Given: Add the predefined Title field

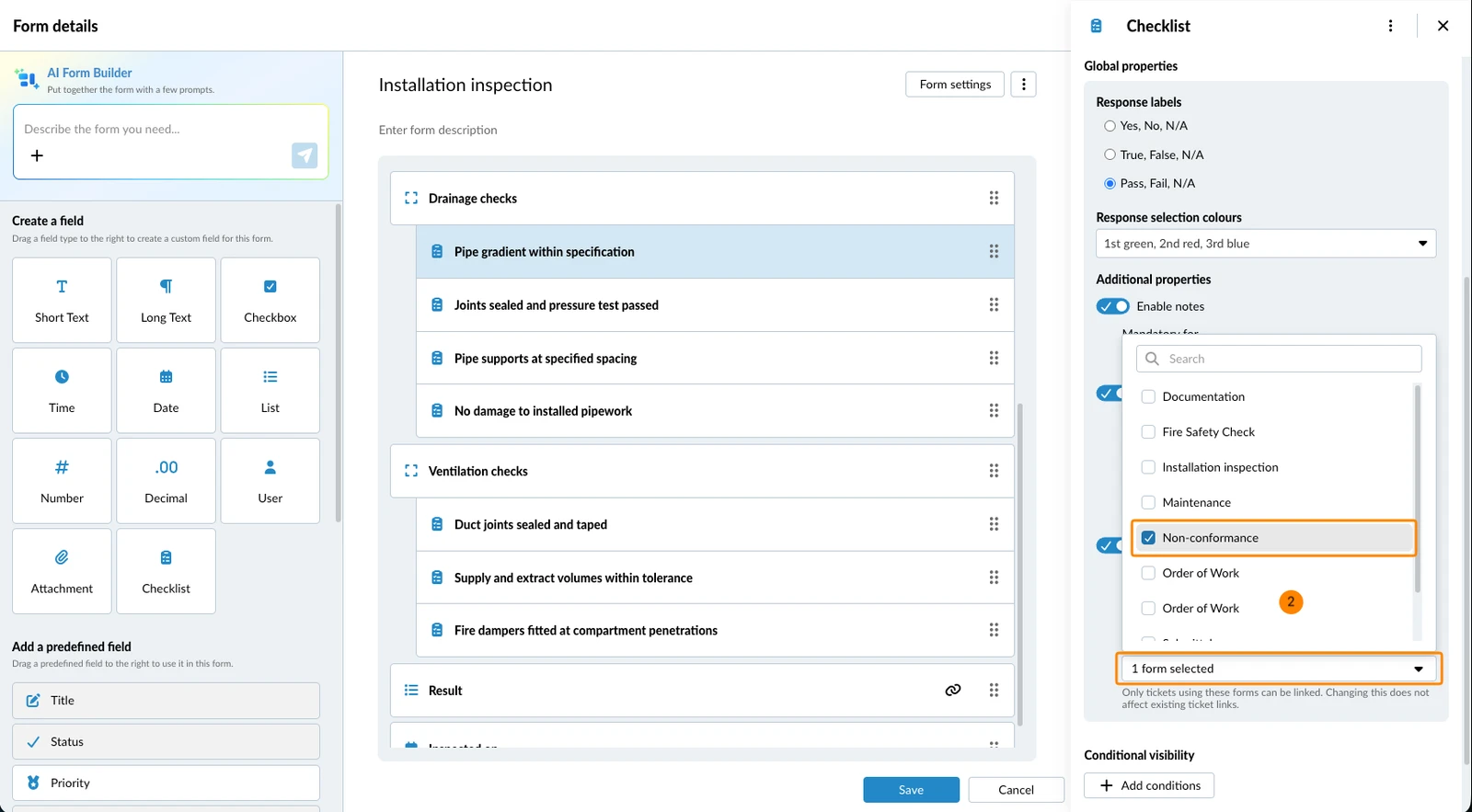Looking at the screenshot, I should [166, 701].
